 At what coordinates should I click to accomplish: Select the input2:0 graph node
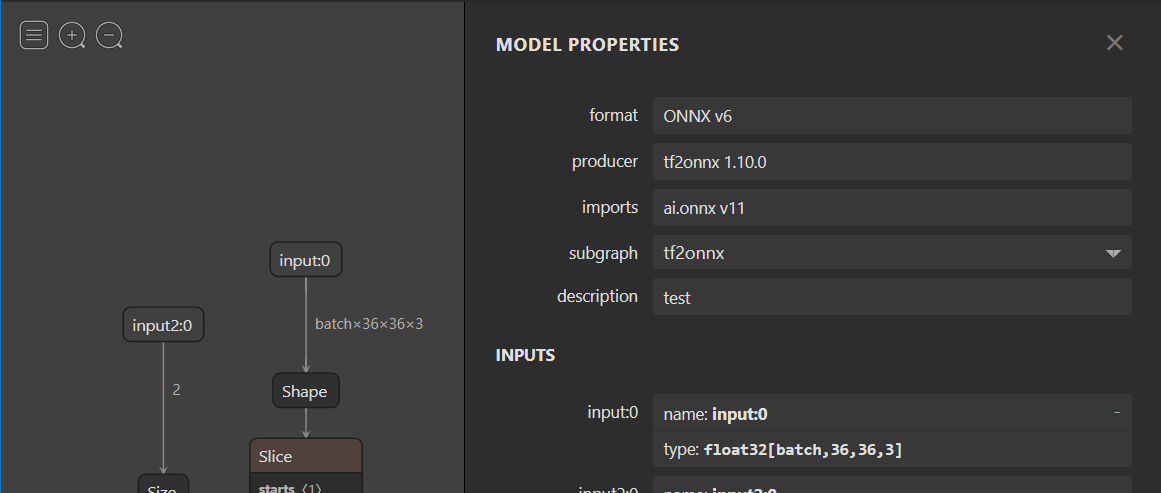point(163,325)
